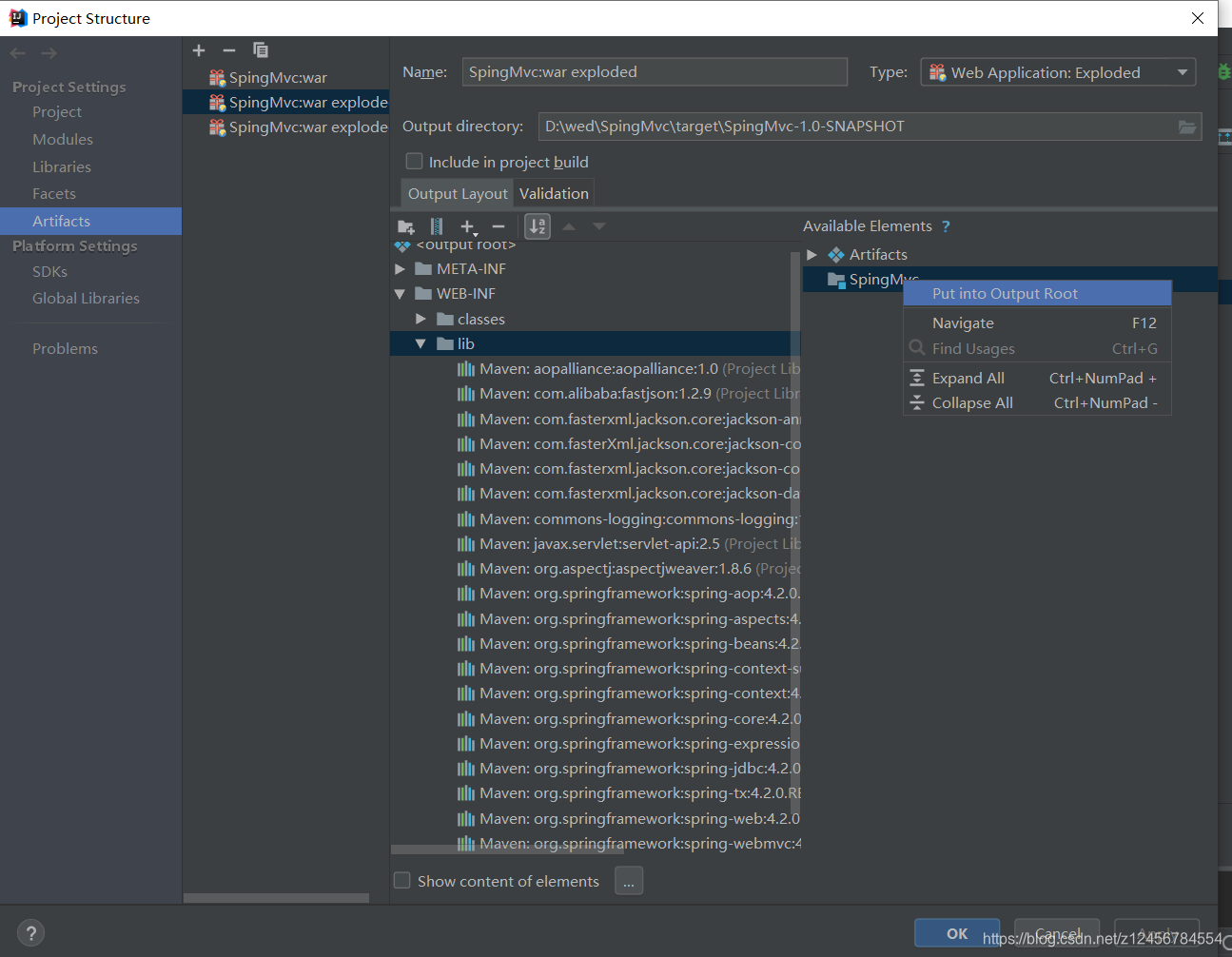1232x957 pixels.
Task: Expand the classes folder under WEB-INF
Action: [420, 319]
